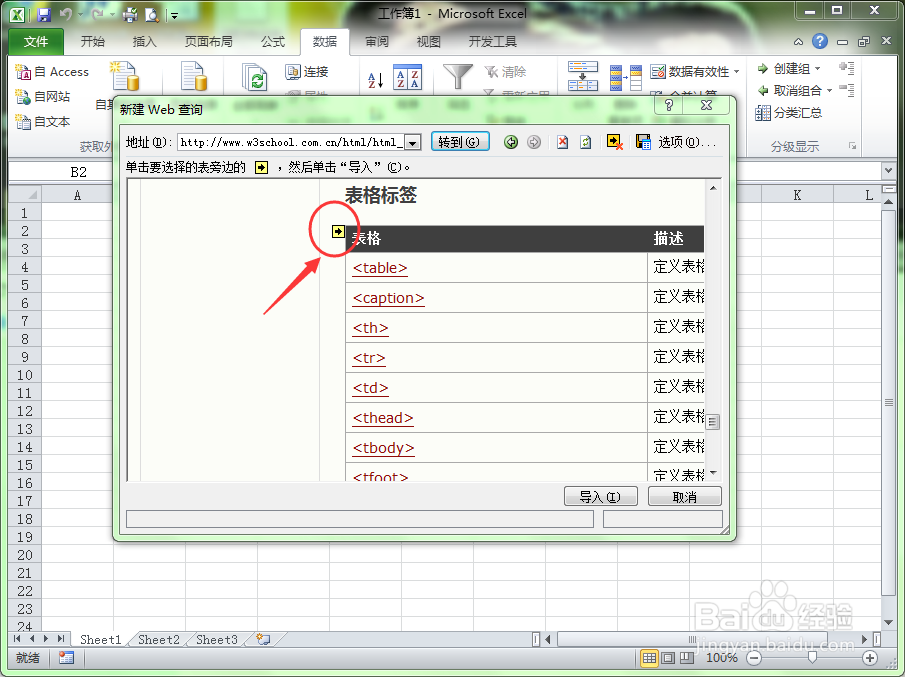Click the yellow arrow table selector next to 表格
The image size is (905, 677).
(338, 231)
